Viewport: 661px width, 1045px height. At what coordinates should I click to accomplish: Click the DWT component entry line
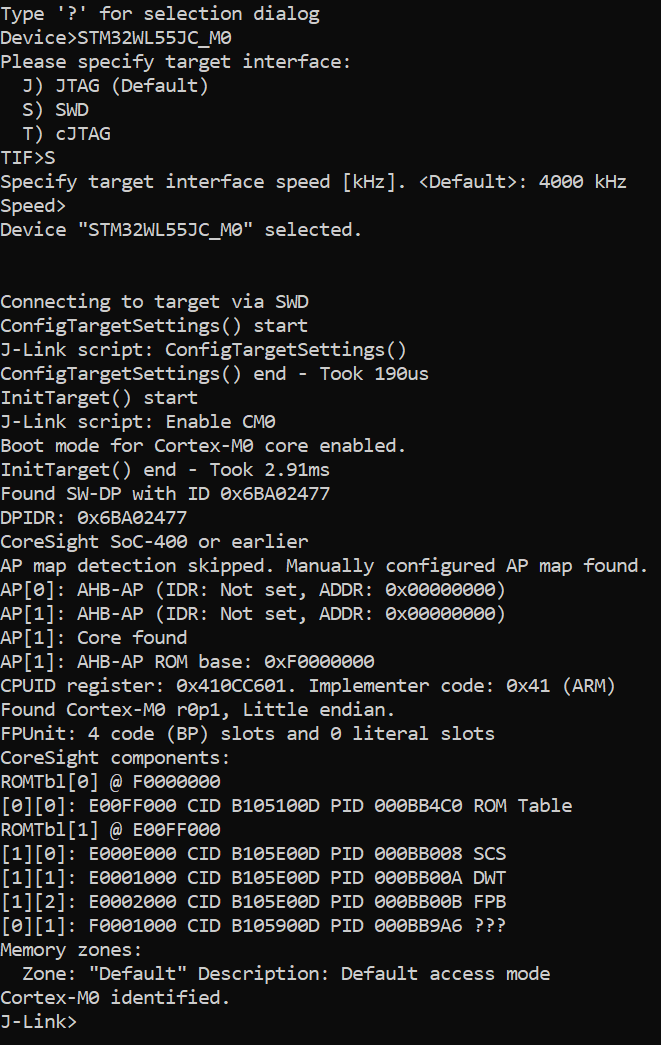[x=252, y=878]
